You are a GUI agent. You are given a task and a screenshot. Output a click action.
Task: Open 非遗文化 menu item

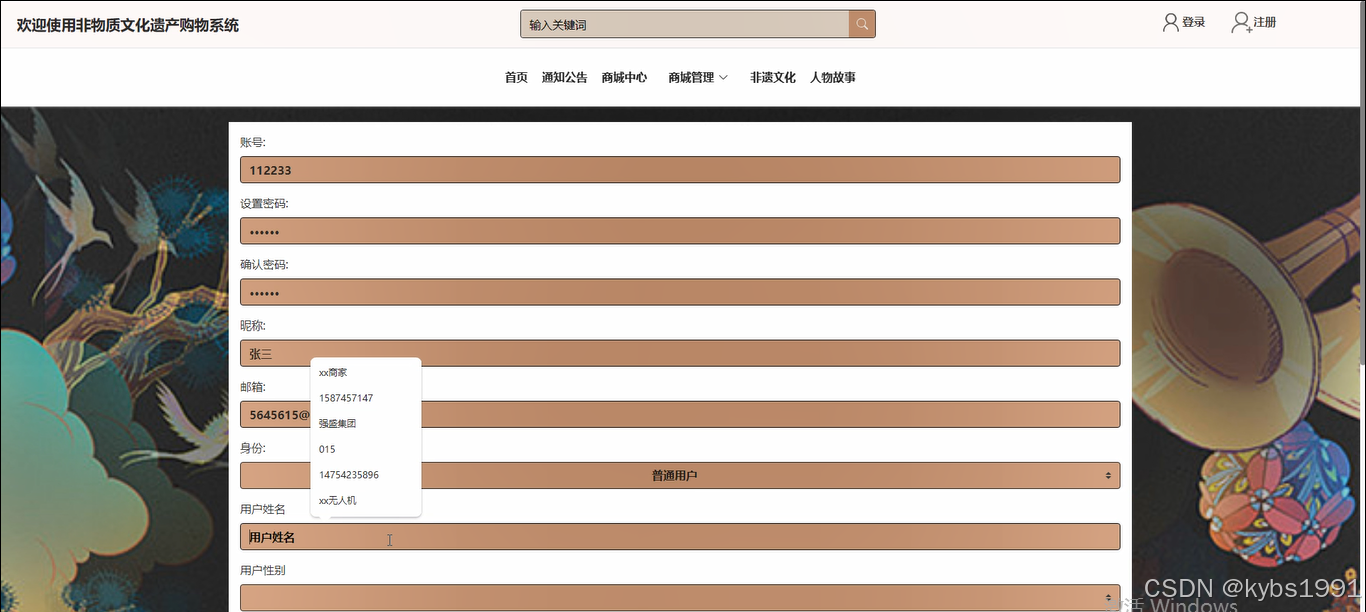pyautogui.click(x=773, y=77)
